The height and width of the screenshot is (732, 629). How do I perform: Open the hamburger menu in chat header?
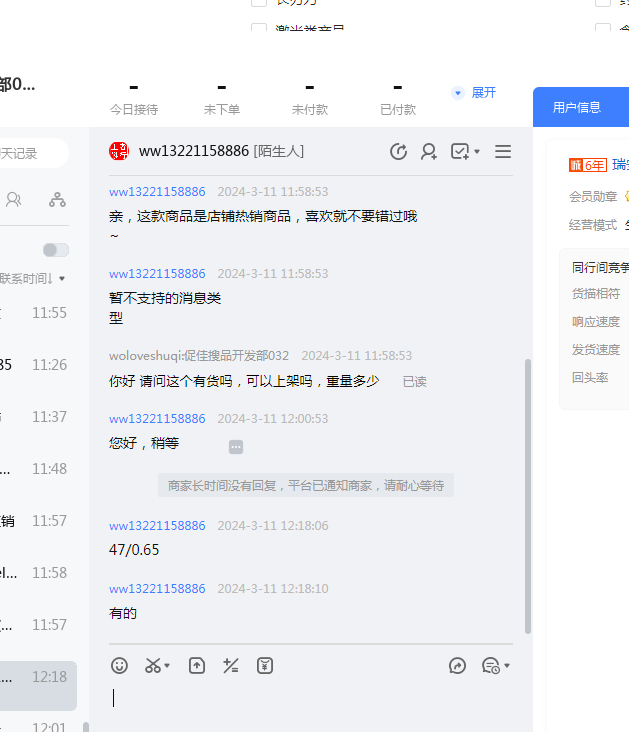coord(503,152)
